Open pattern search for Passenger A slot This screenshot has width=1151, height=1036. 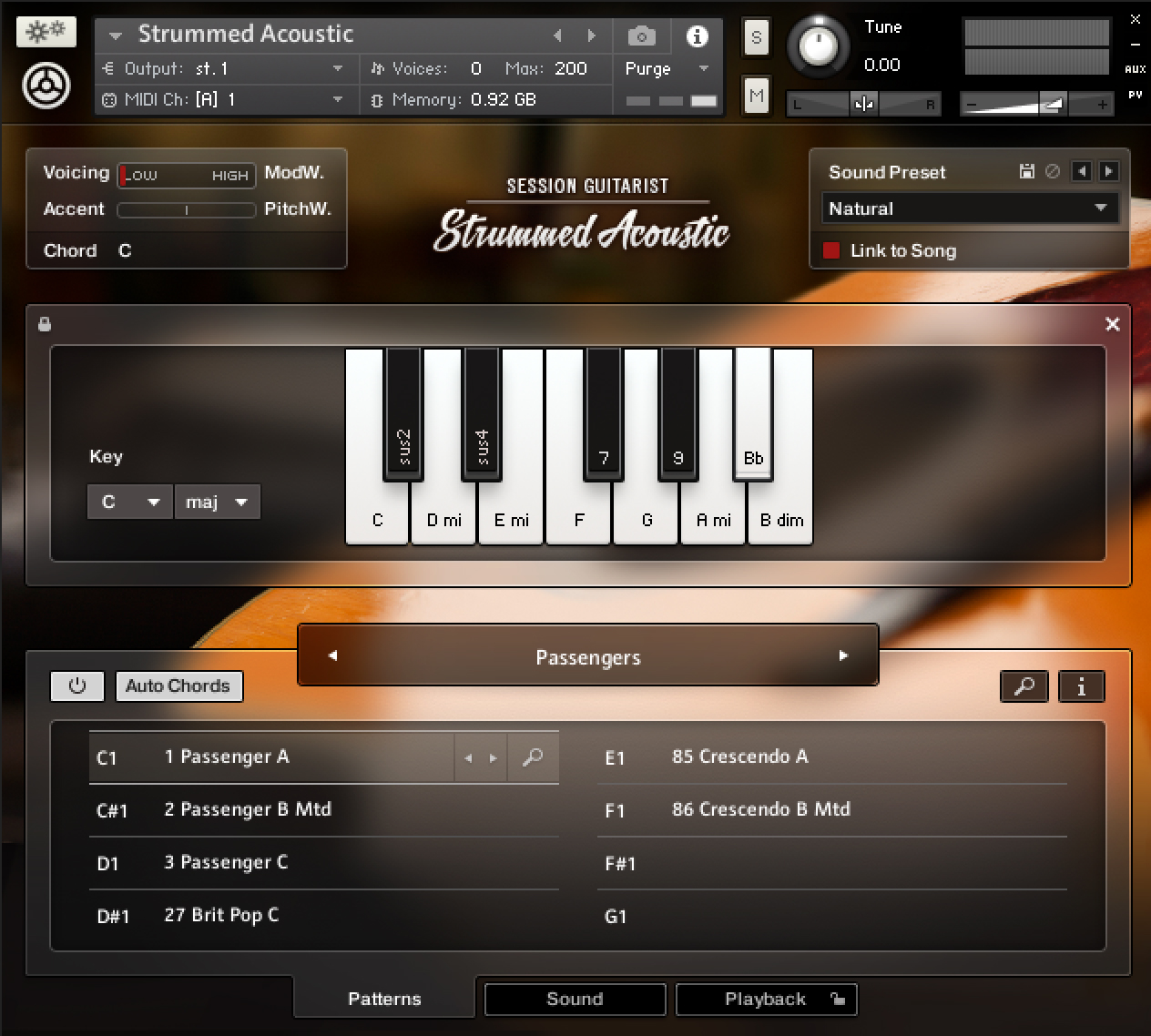[x=533, y=757]
